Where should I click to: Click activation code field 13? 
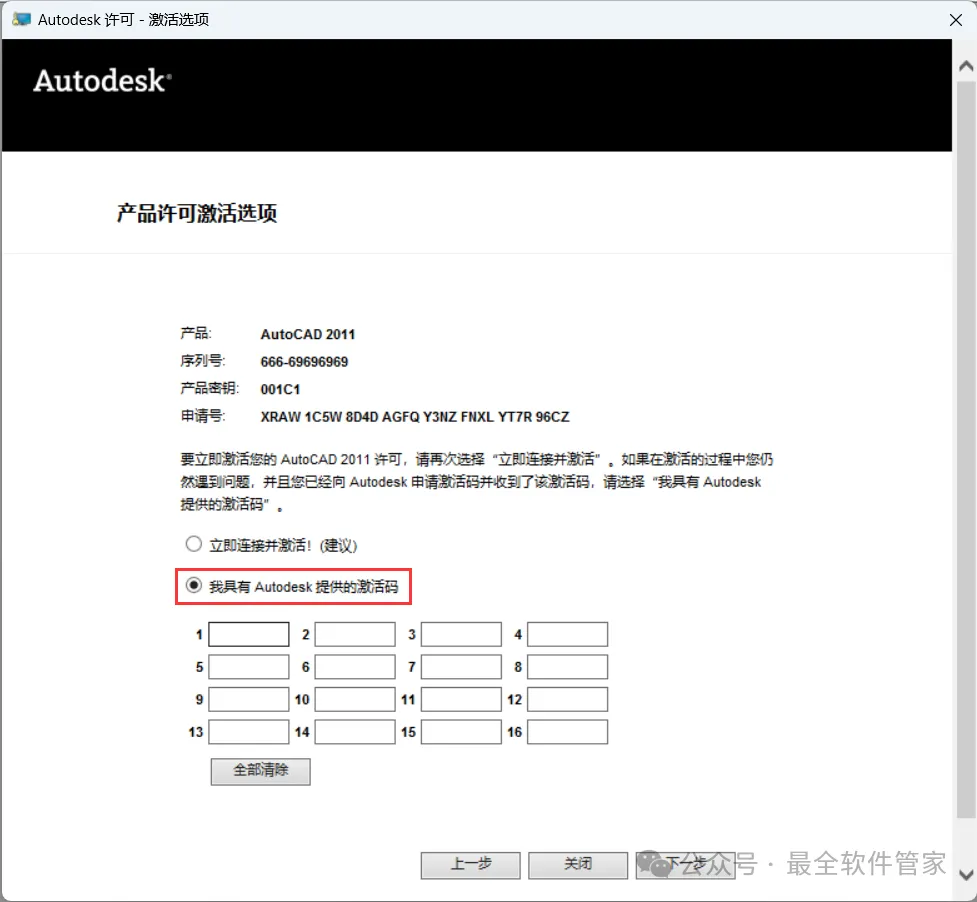[x=249, y=732]
